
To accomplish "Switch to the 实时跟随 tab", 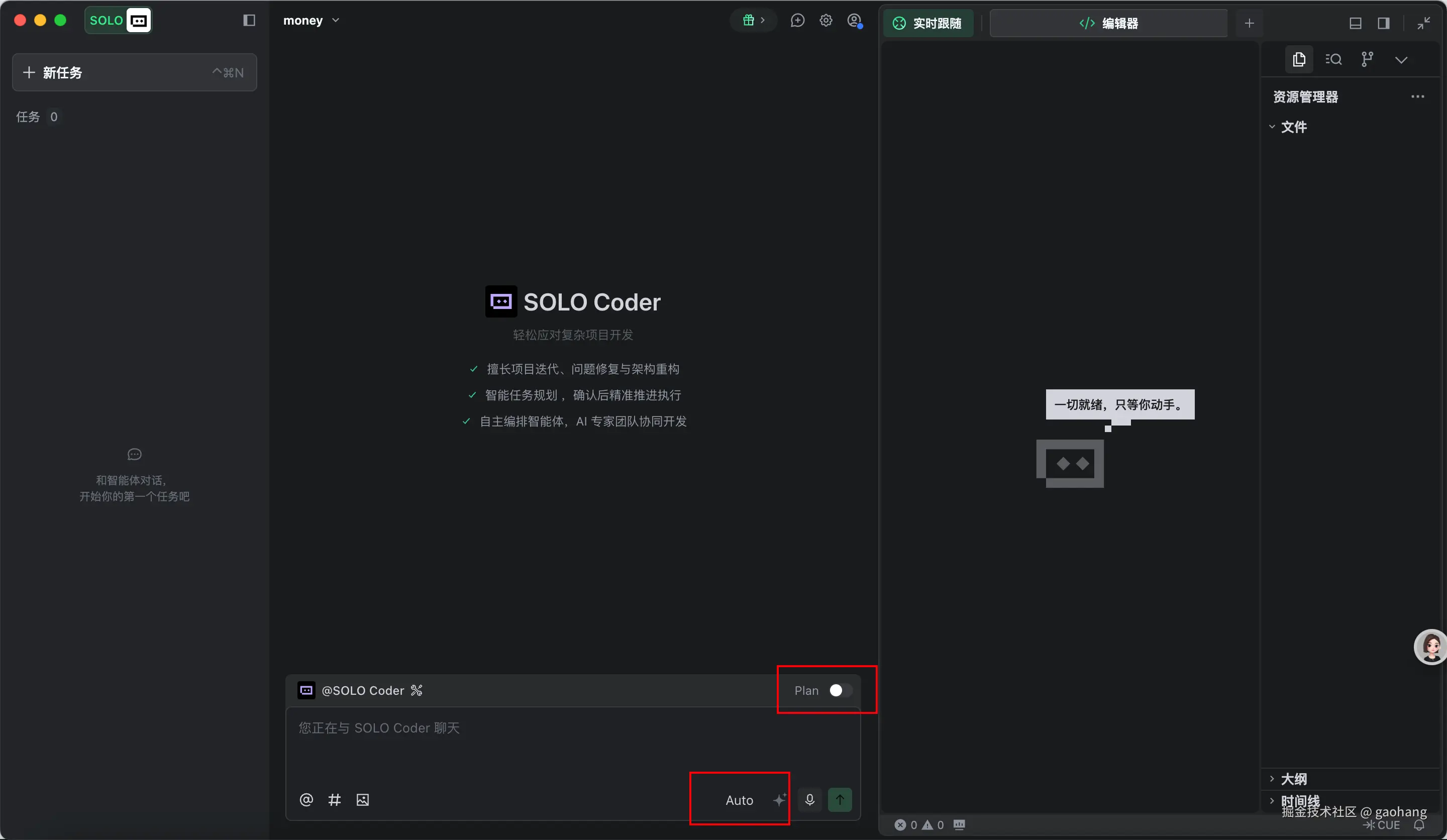I will tap(928, 24).
